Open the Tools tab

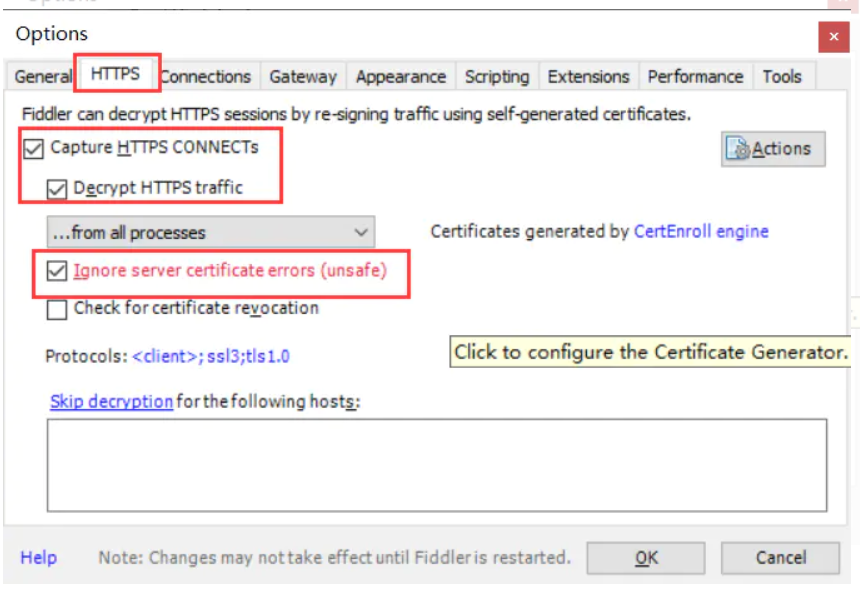[x=782, y=76]
